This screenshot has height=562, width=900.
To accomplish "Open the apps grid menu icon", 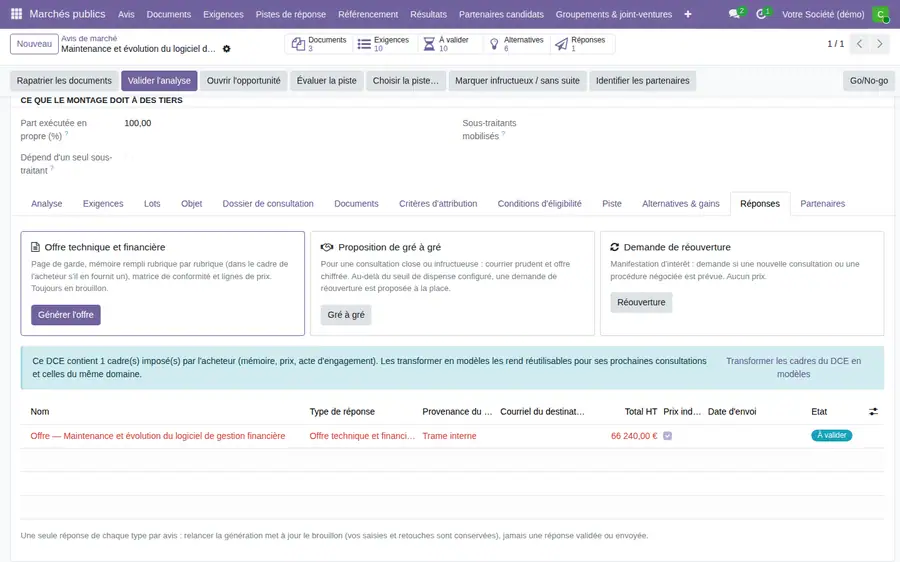I will pyautogui.click(x=17, y=14).
